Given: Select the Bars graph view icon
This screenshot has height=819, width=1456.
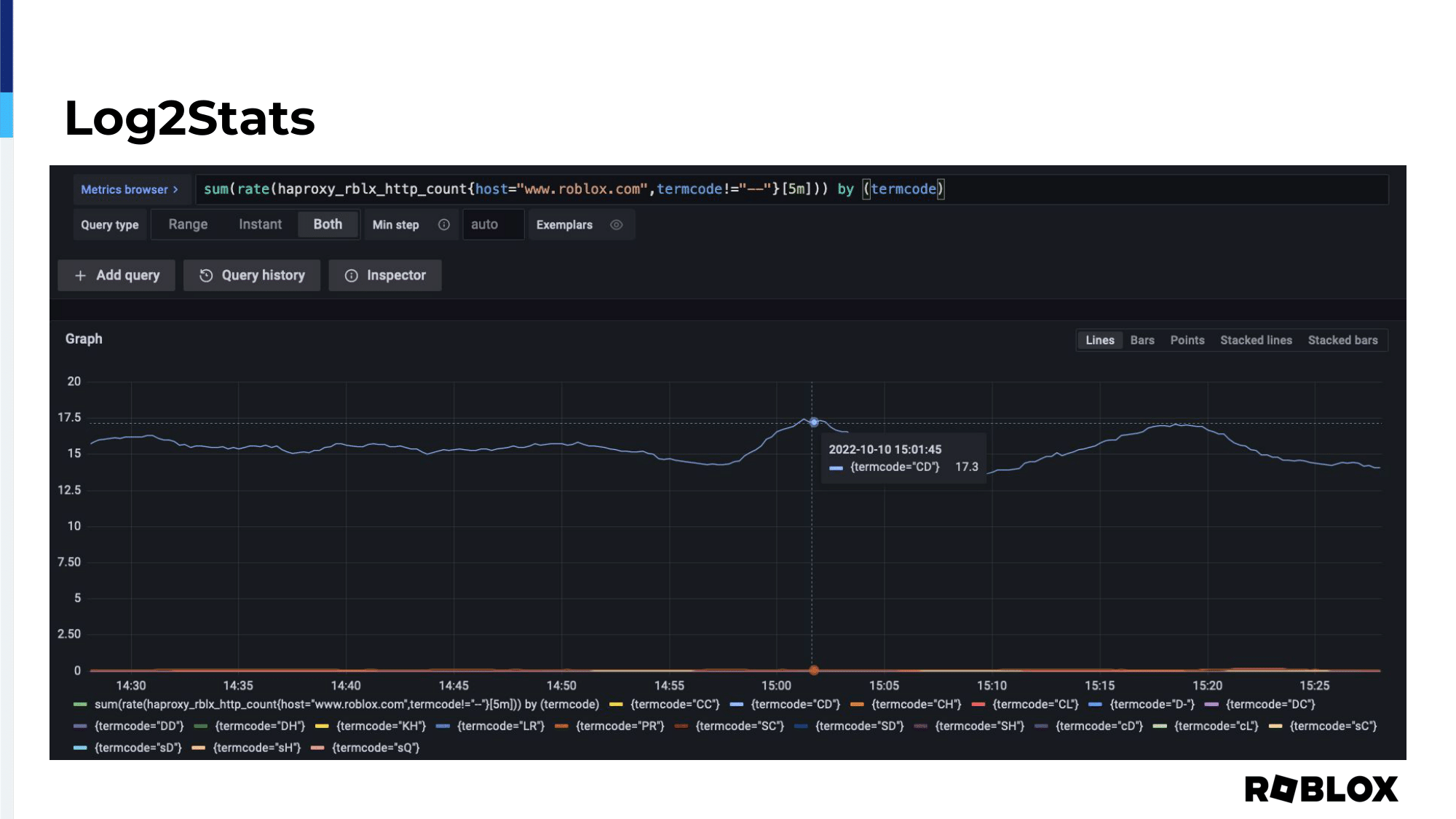Looking at the screenshot, I should pos(1142,340).
